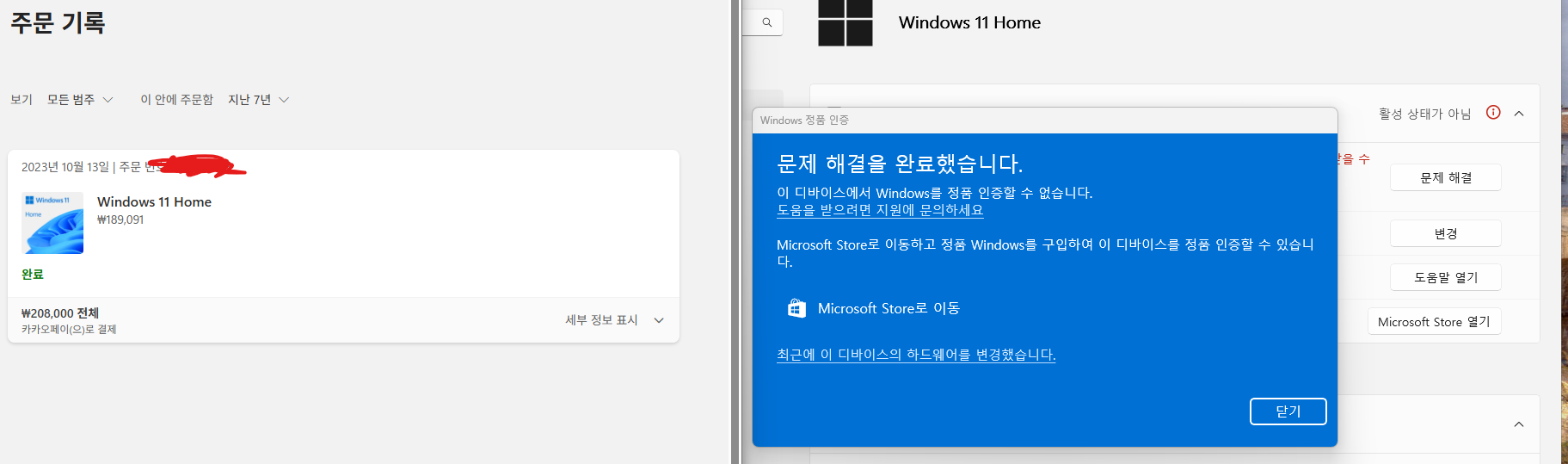Click the Microsoft Store bag icon

click(796, 308)
